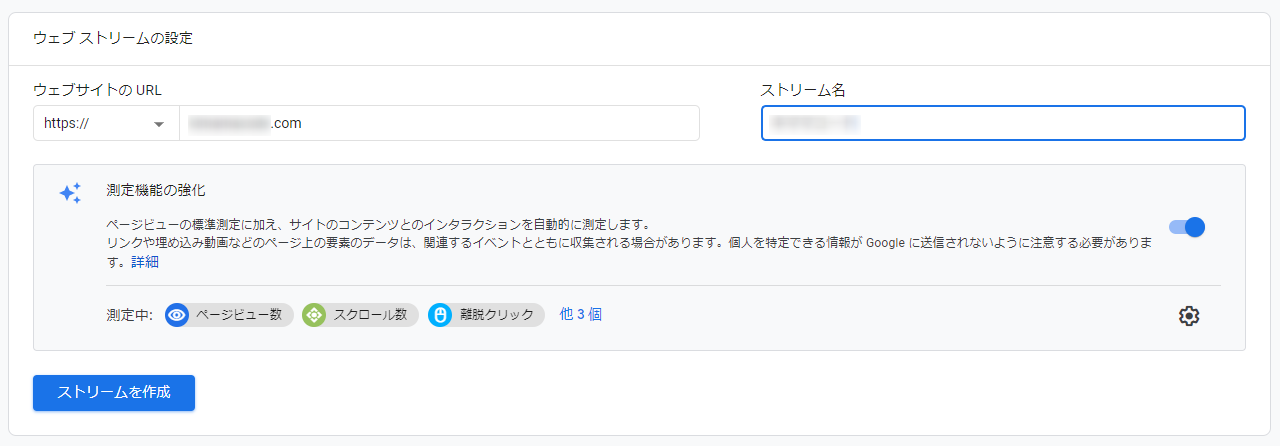Toggle the enhanced measurement switch
The image size is (1280, 446).
pos(1187,227)
